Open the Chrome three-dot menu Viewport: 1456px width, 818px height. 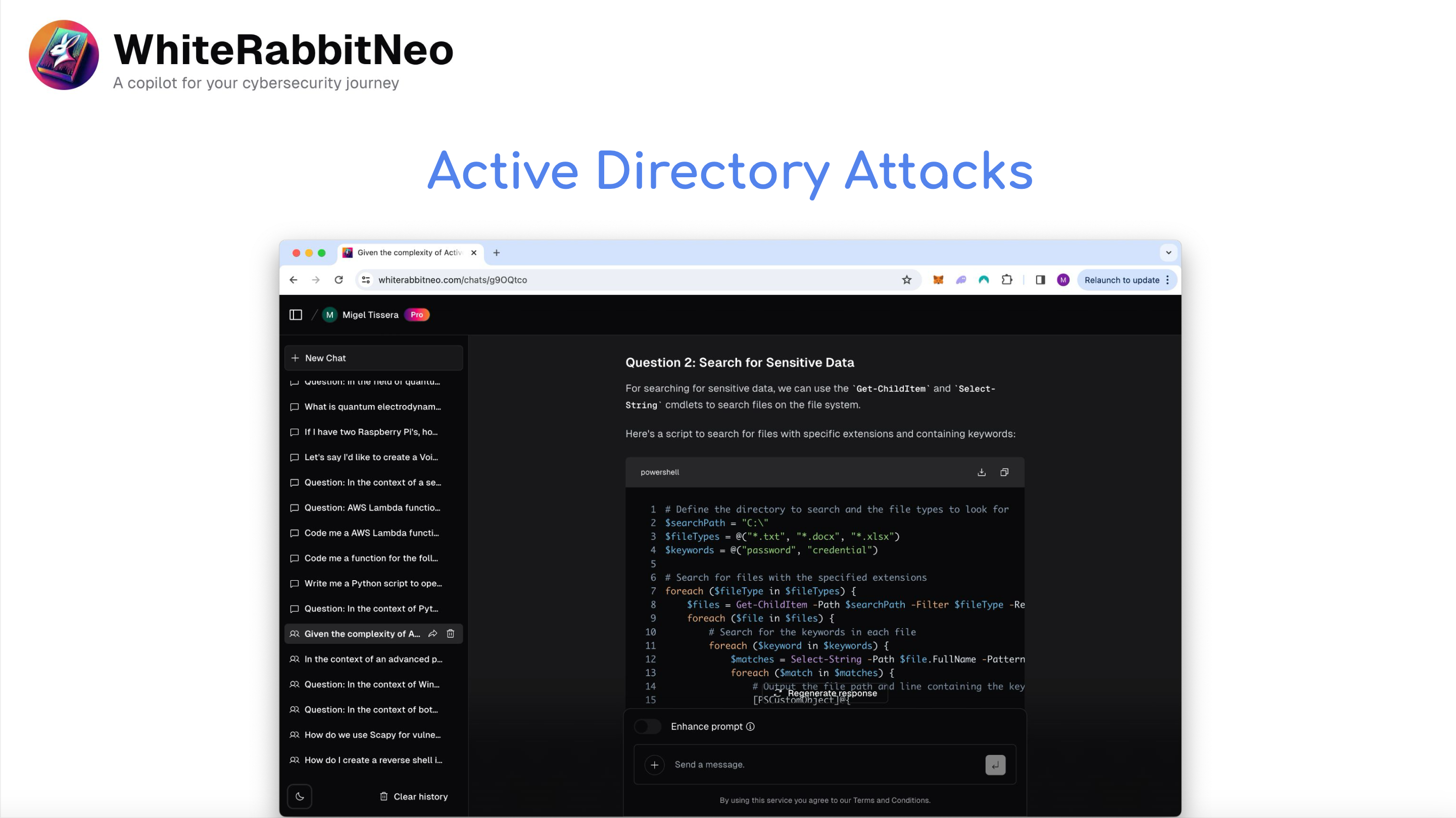tap(1168, 280)
